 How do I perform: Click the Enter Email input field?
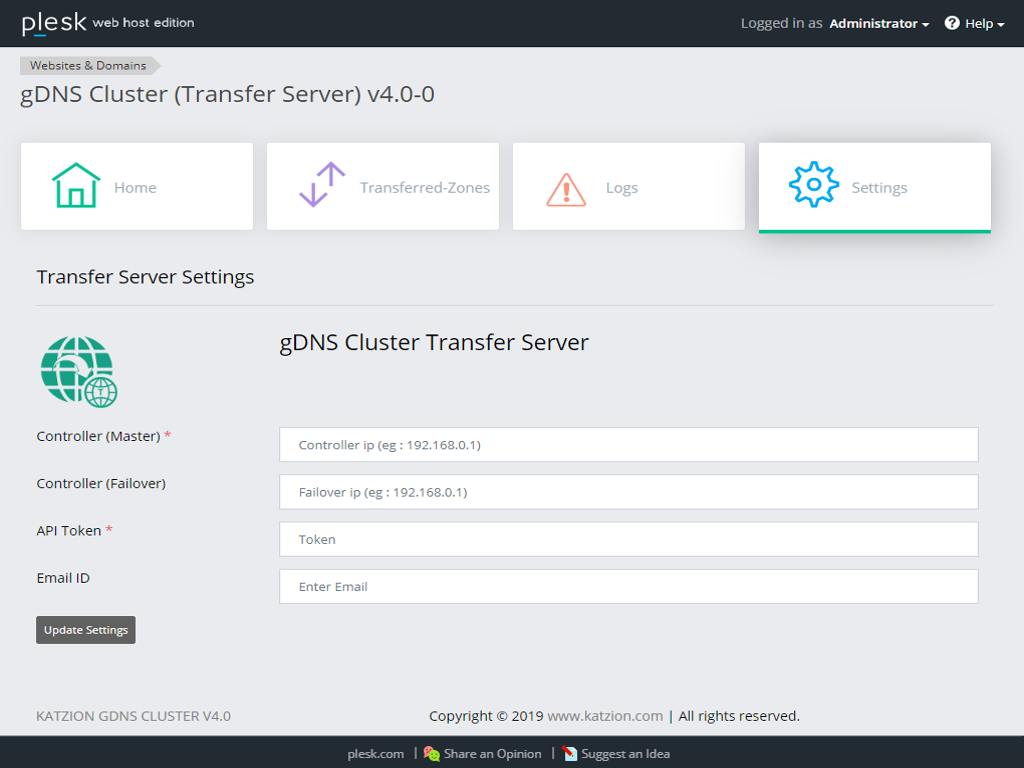click(x=628, y=587)
